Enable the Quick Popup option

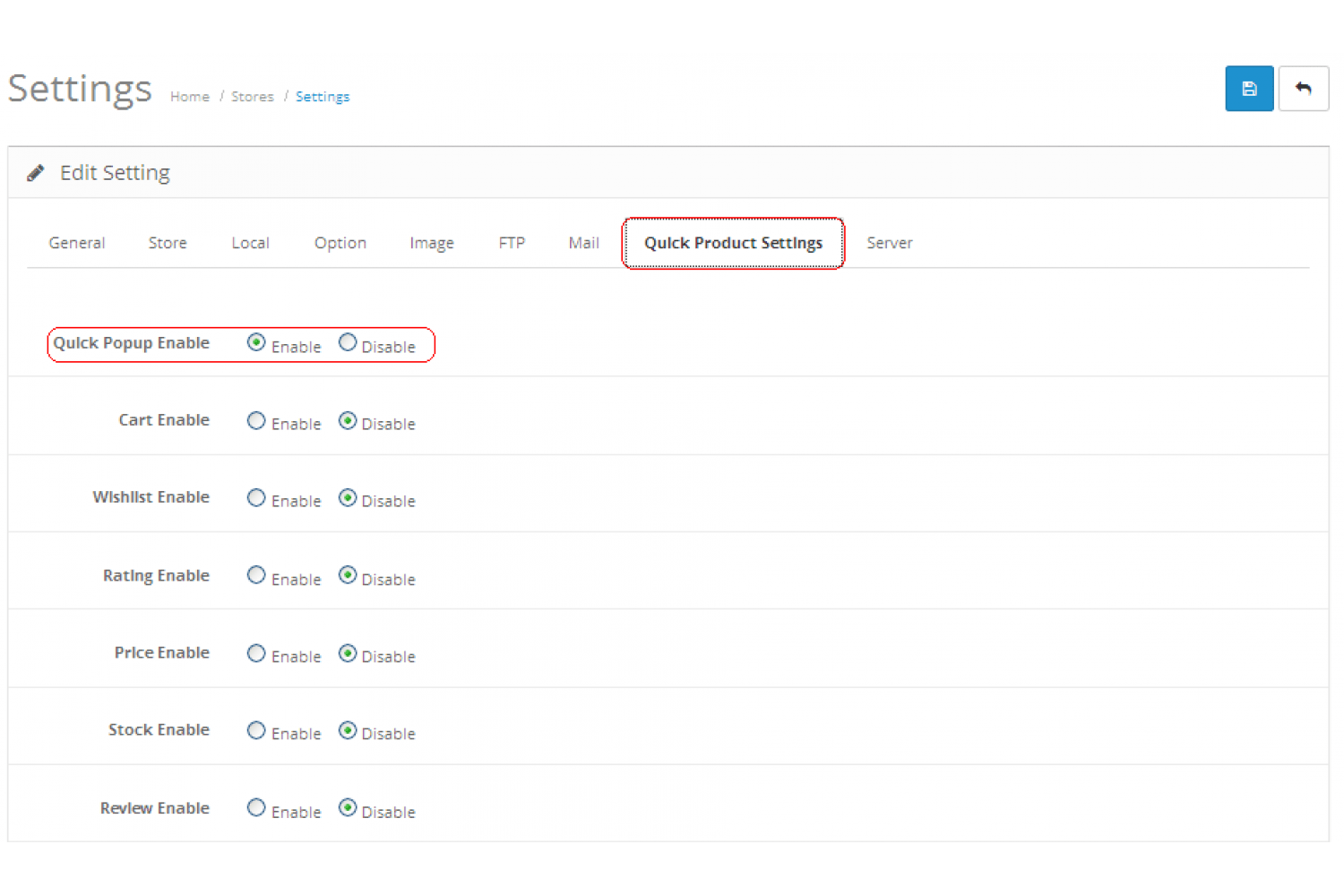[257, 341]
